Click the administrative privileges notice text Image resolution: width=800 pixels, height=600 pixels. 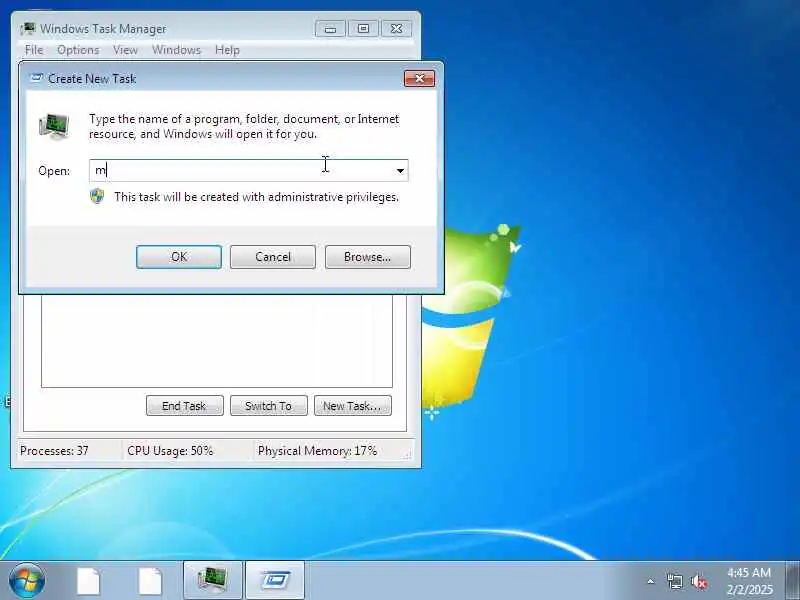256,197
